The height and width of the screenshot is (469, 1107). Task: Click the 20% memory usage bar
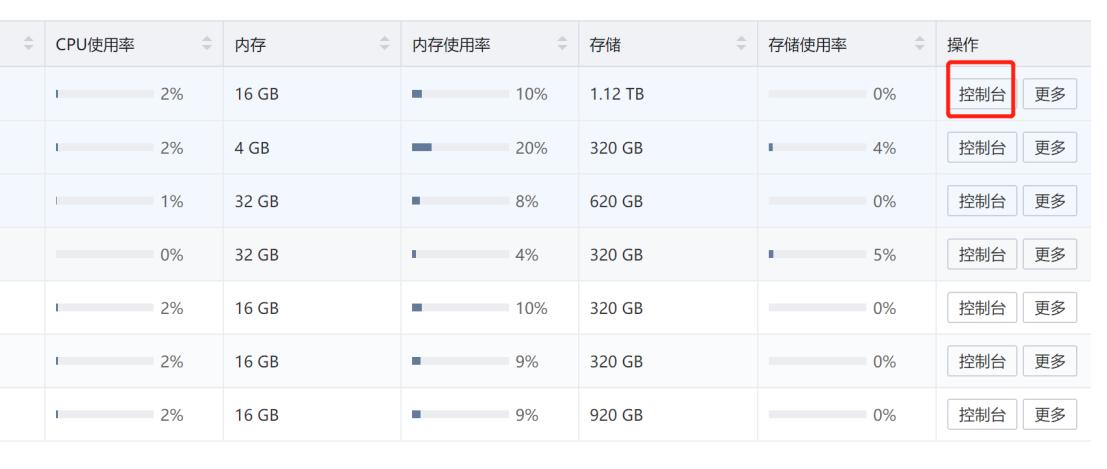(x=460, y=148)
